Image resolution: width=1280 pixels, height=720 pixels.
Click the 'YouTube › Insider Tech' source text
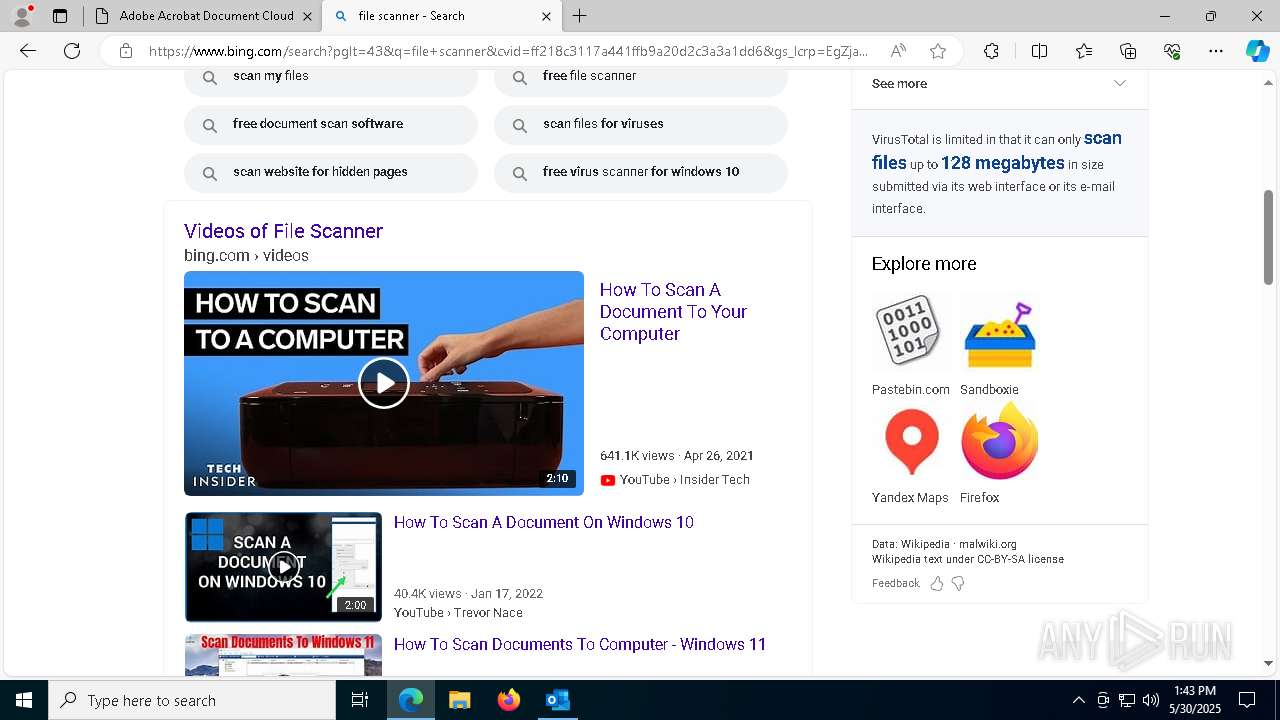point(685,480)
